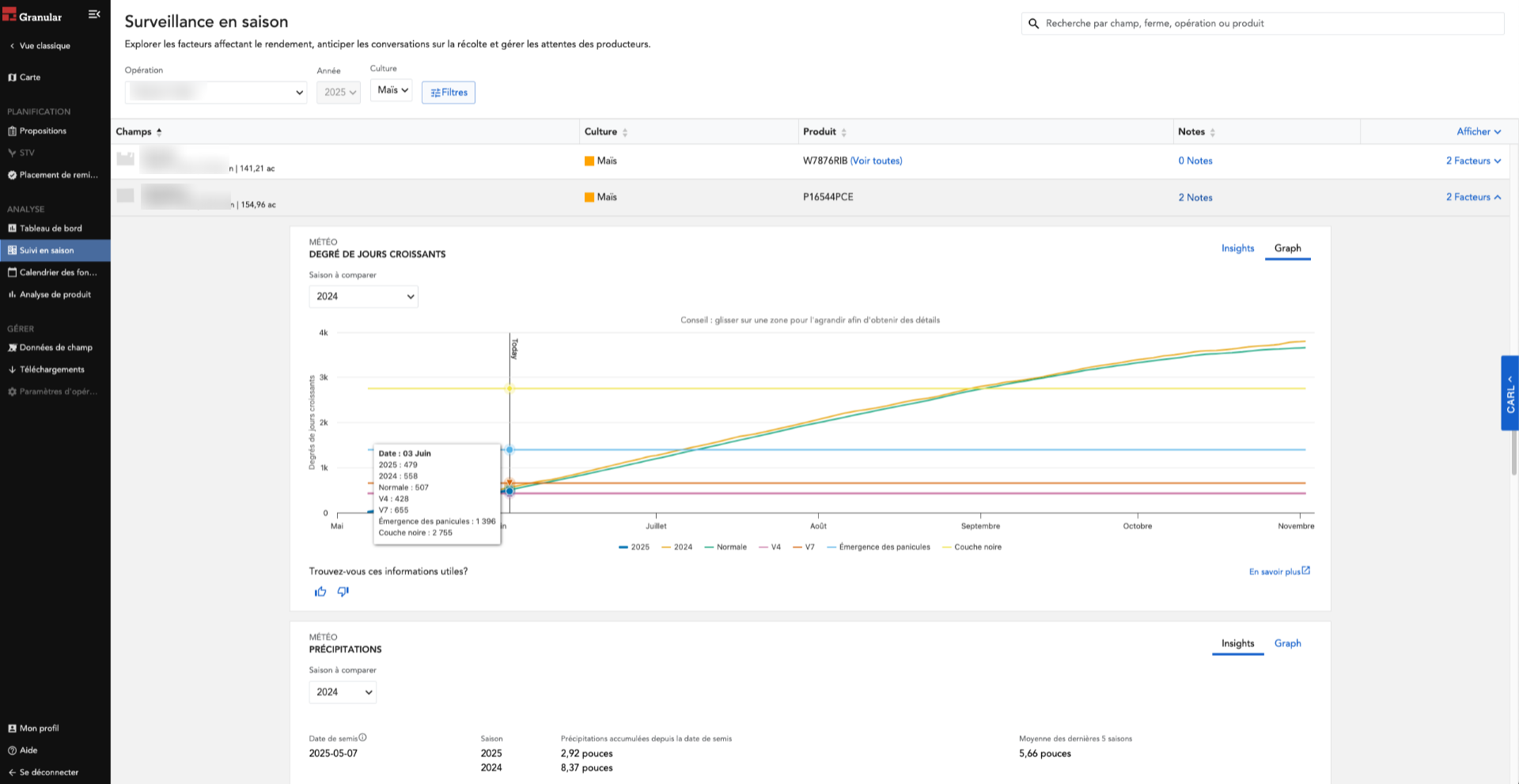
Task: Toggle Normale series in chart legend
Action: click(x=725, y=547)
